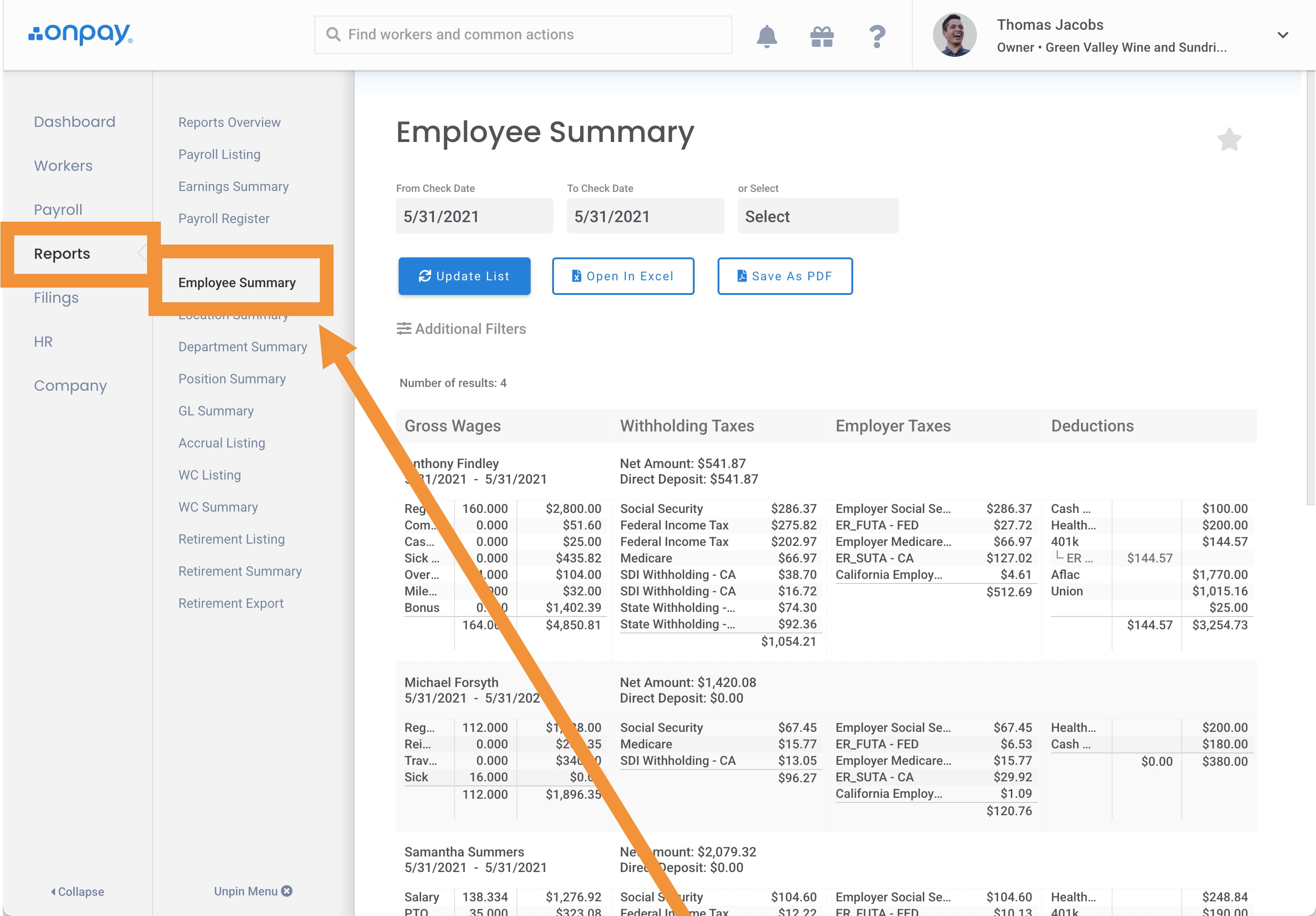Click the Michael Forsyth employee name
Viewport: 1316px width, 916px height.
click(x=451, y=682)
